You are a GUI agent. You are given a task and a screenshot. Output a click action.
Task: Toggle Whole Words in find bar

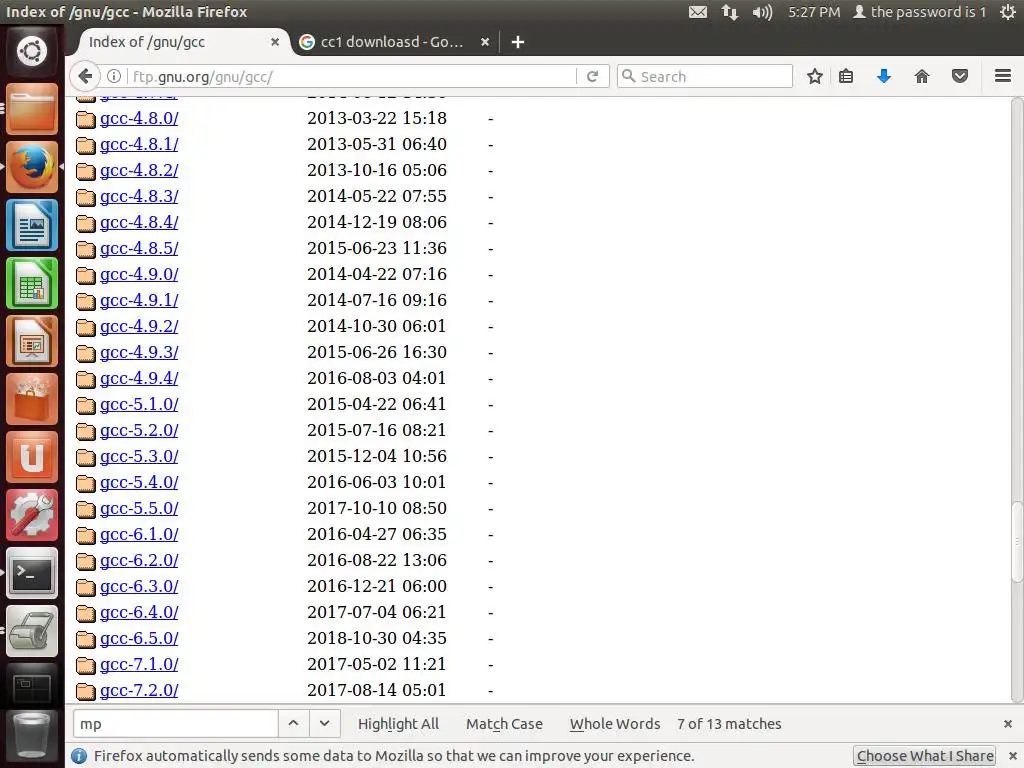pos(615,724)
